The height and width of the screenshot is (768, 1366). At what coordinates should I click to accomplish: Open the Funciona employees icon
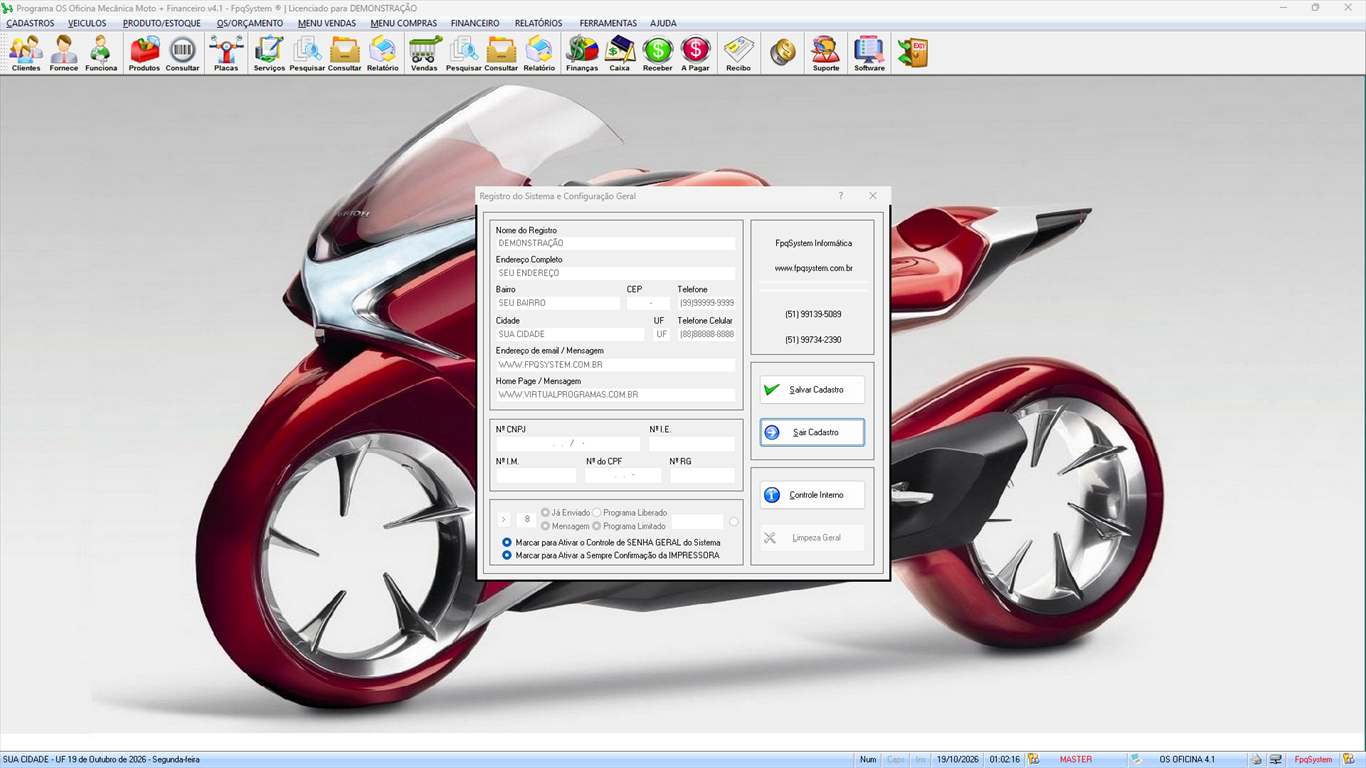(x=101, y=53)
